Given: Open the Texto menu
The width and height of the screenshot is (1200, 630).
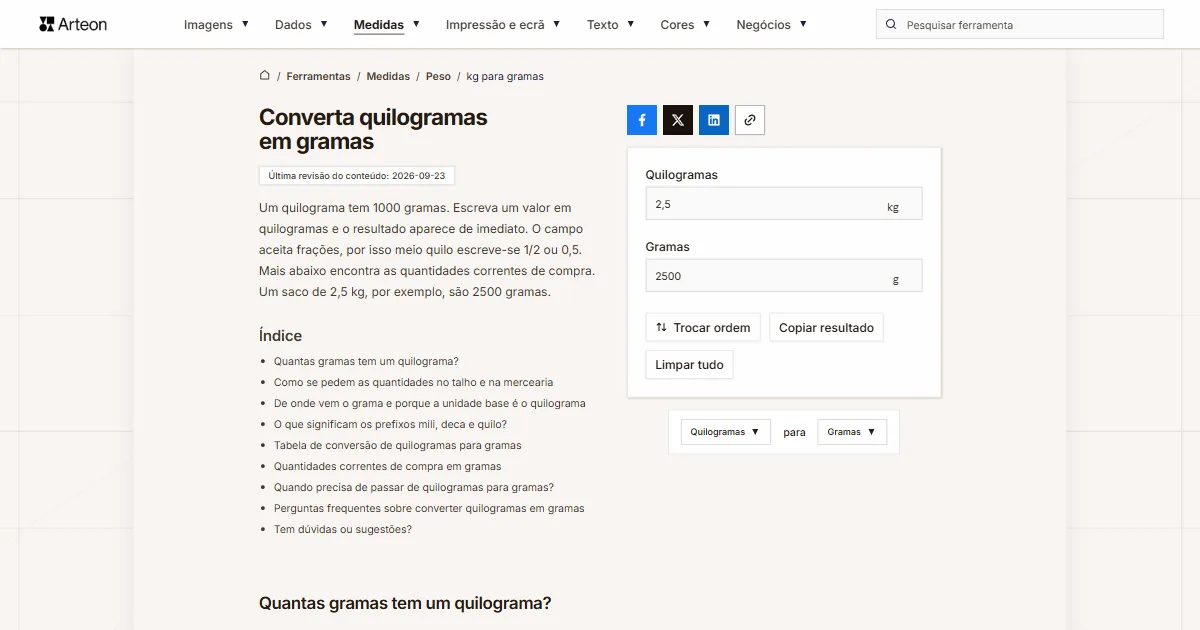Looking at the screenshot, I should (612, 25).
